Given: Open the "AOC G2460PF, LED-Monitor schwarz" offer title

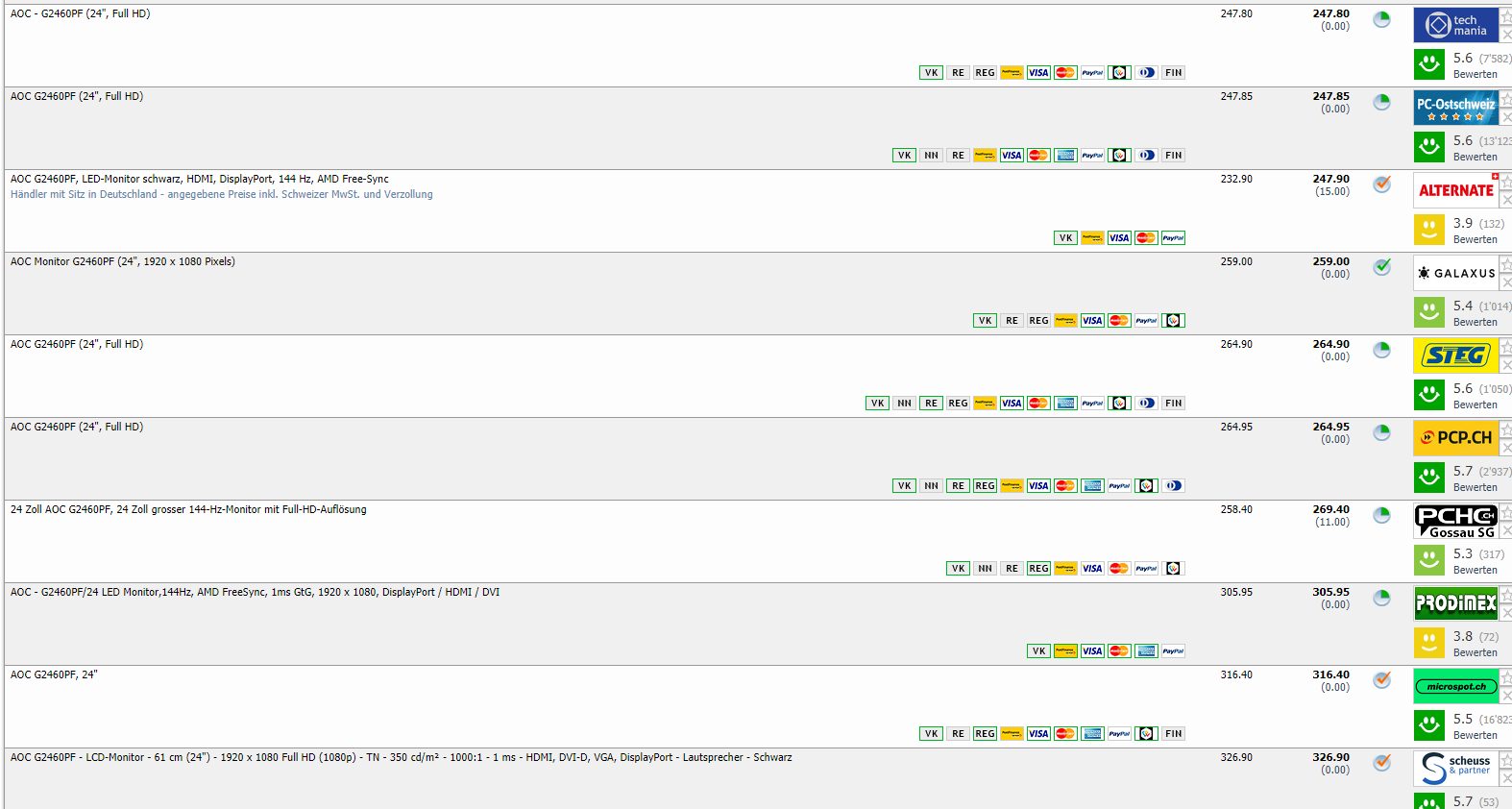Looking at the screenshot, I should [x=200, y=180].
